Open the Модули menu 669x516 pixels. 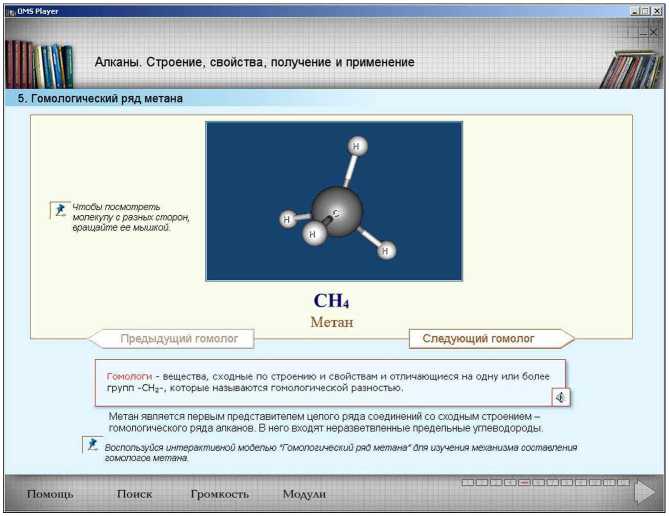(304, 494)
